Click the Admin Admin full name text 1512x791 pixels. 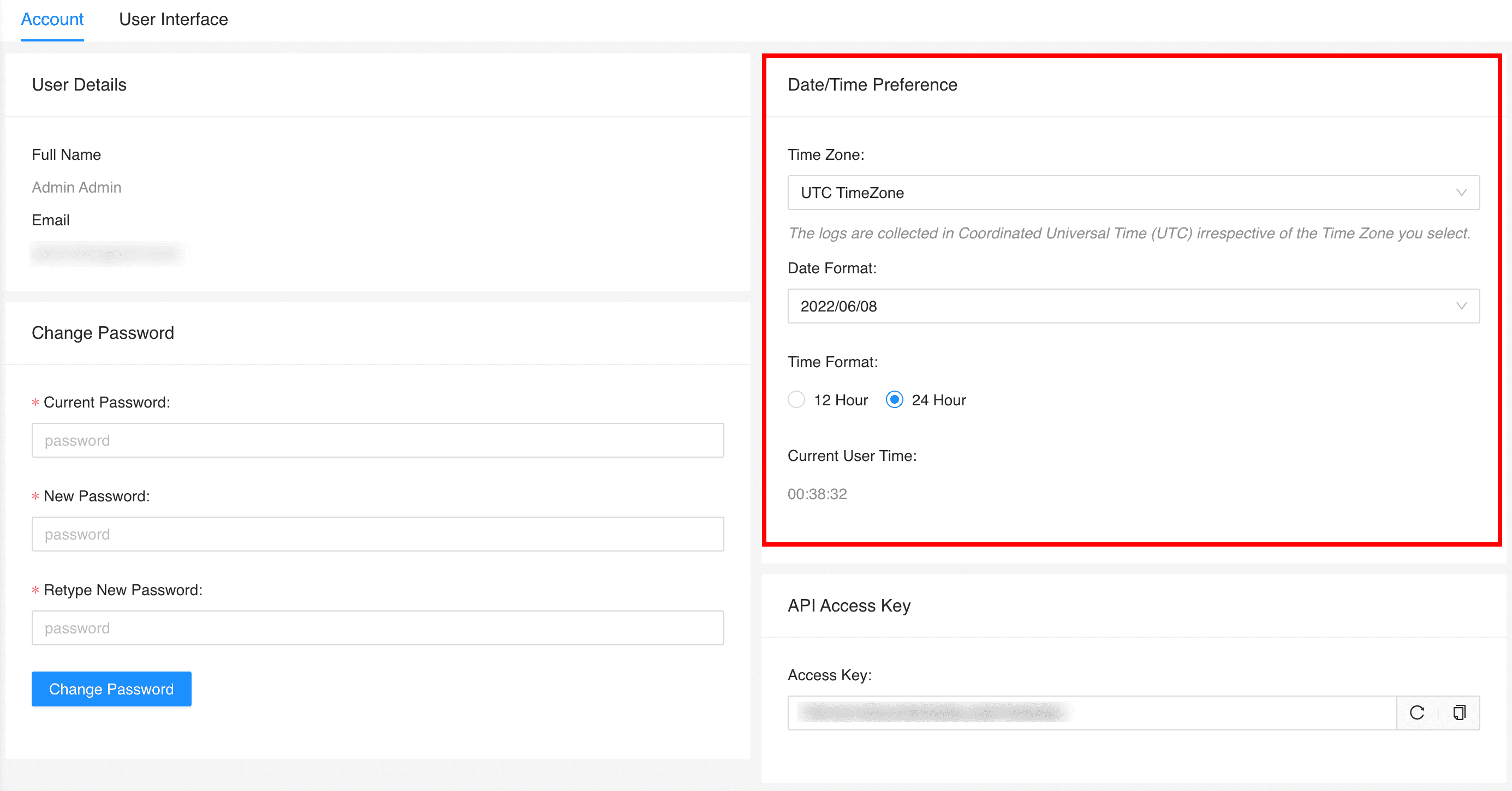[76, 187]
